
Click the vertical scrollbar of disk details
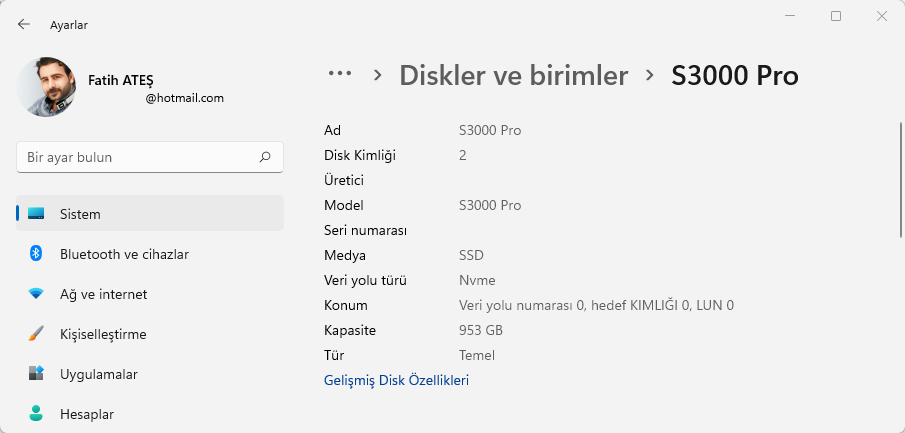coord(900,179)
